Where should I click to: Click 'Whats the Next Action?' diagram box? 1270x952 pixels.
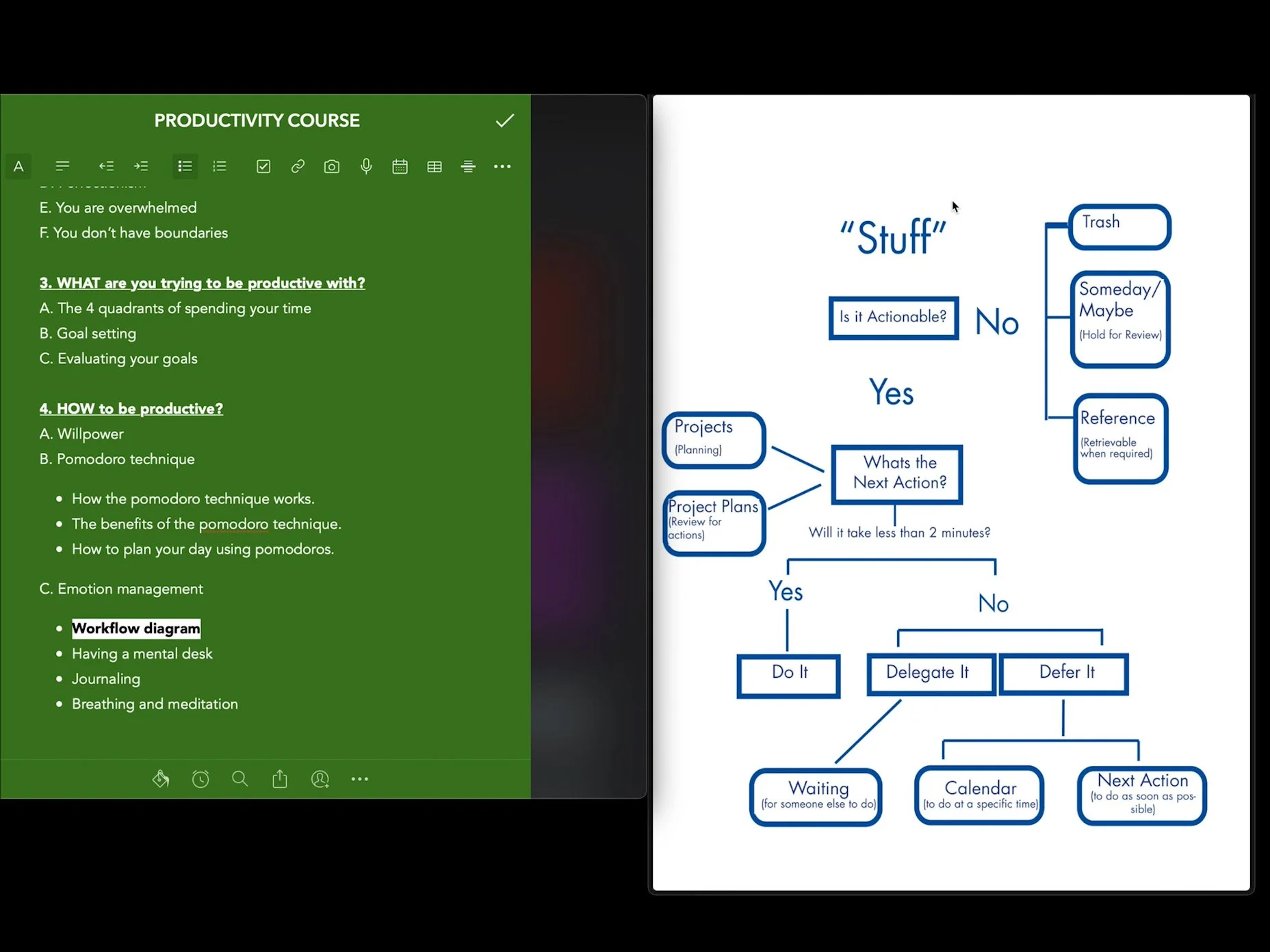[x=897, y=475]
